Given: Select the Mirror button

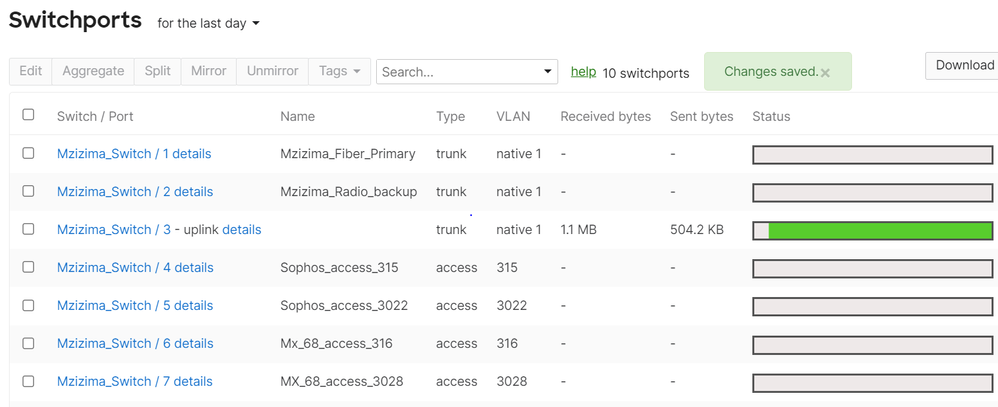Looking at the screenshot, I should [209, 71].
